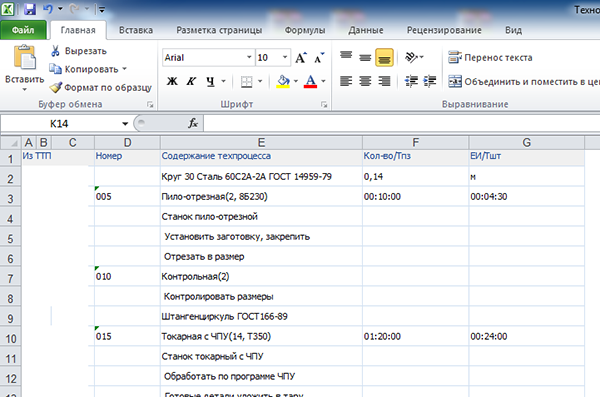Select cell with number 005
Screen dimensions: 600x397
pos(127,196)
